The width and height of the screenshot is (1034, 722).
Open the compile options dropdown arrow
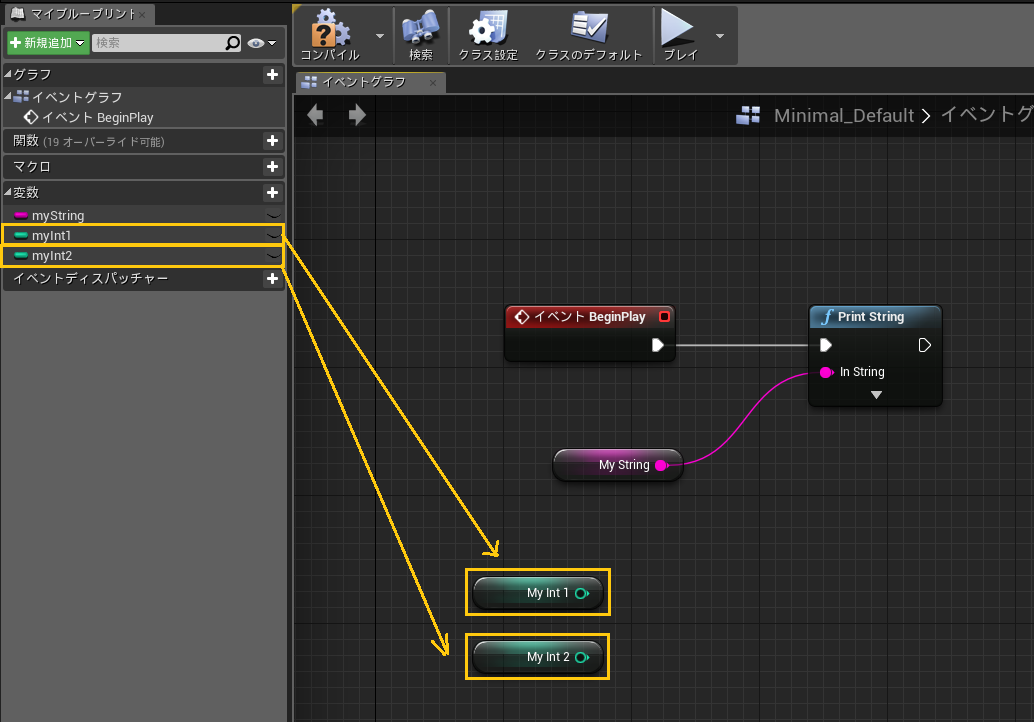[x=380, y=36]
